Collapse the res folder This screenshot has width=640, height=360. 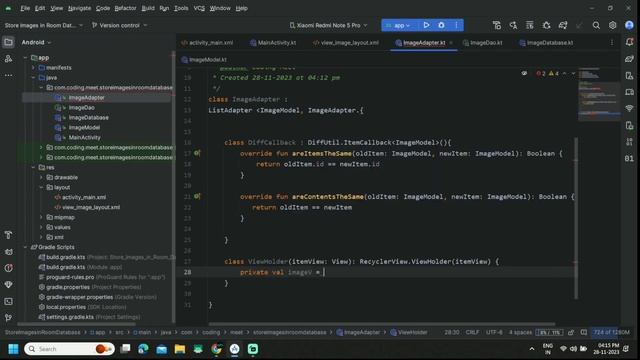[x=33, y=167]
